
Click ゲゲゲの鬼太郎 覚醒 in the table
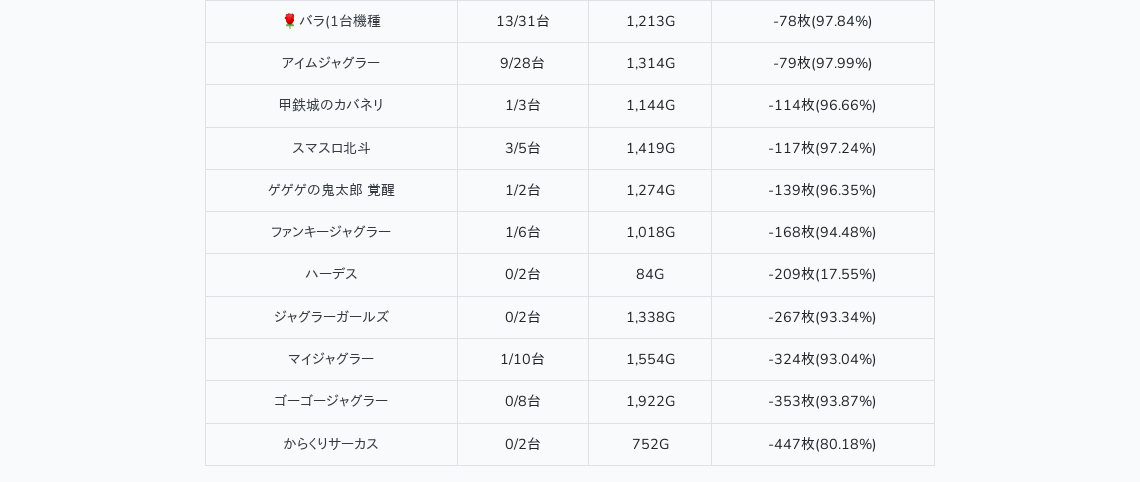click(x=331, y=190)
